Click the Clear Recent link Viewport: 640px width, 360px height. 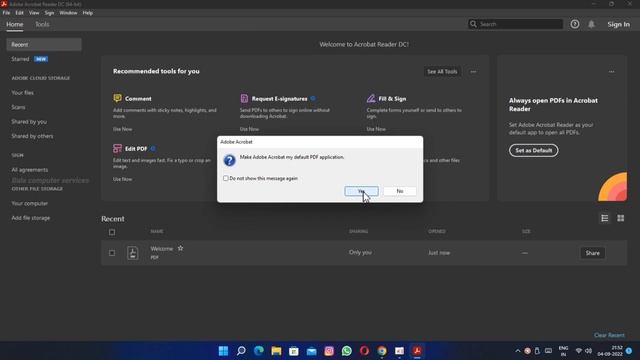pos(609,335)
